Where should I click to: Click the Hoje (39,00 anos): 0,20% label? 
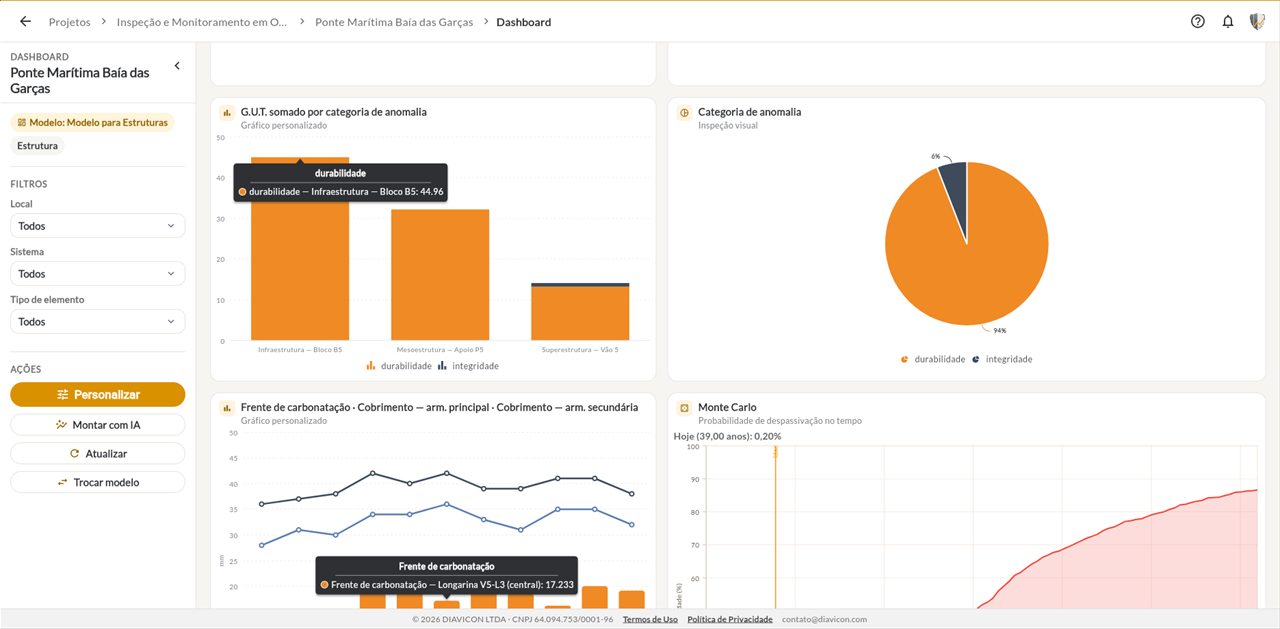tap(727, 436)
